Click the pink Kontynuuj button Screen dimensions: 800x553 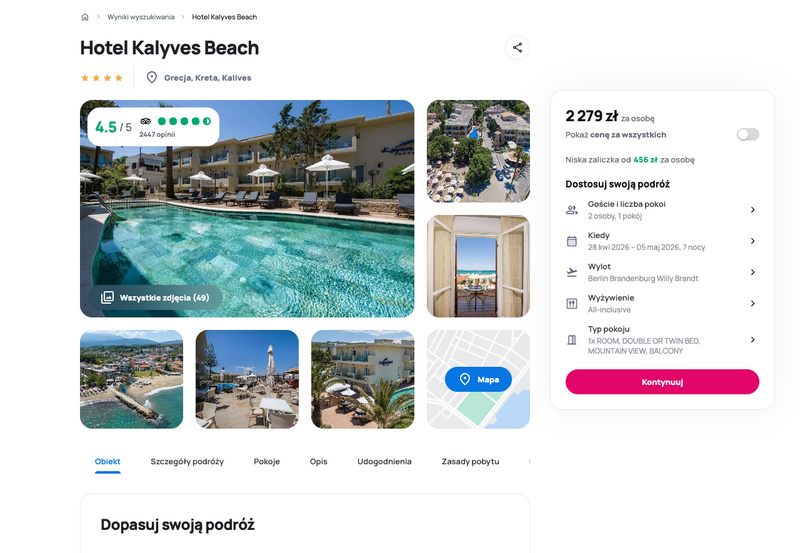pyautogui.click(x=662, y=382)
